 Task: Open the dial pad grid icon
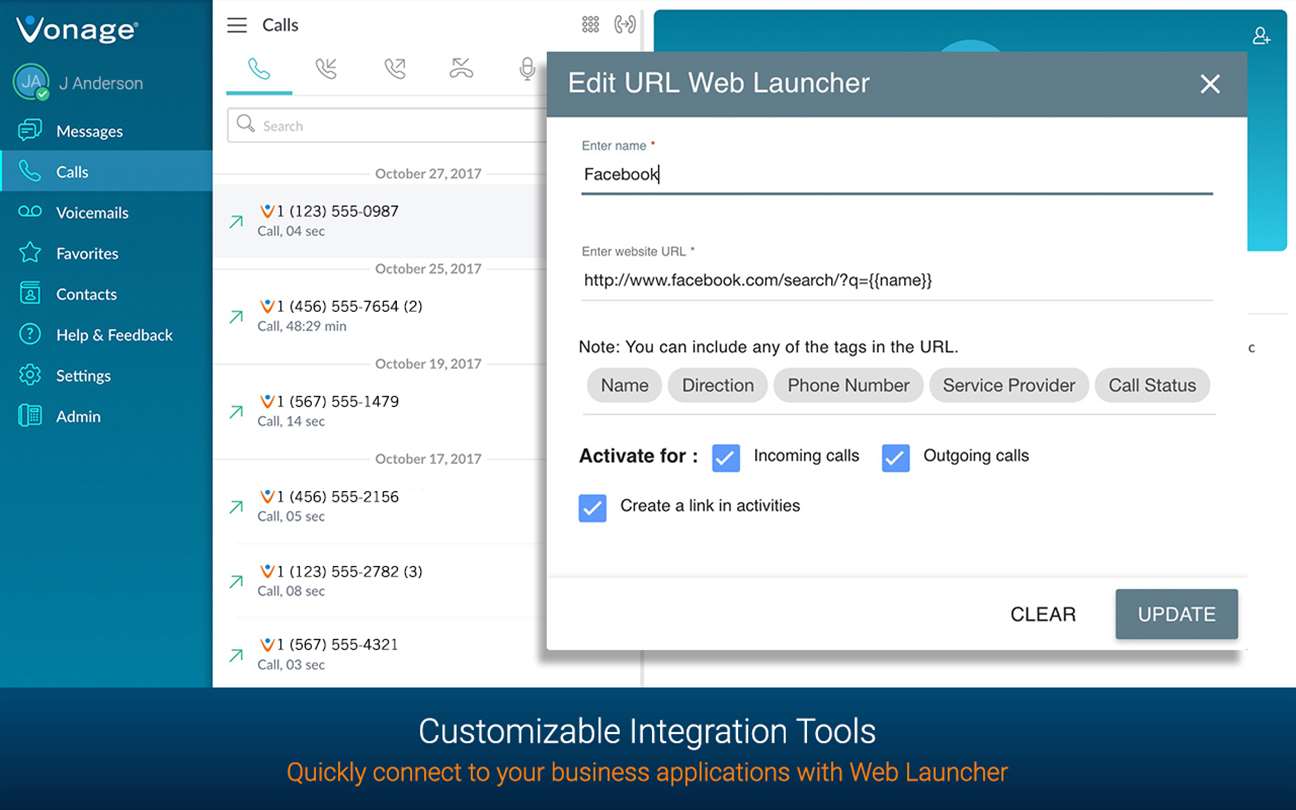[591, 25]
